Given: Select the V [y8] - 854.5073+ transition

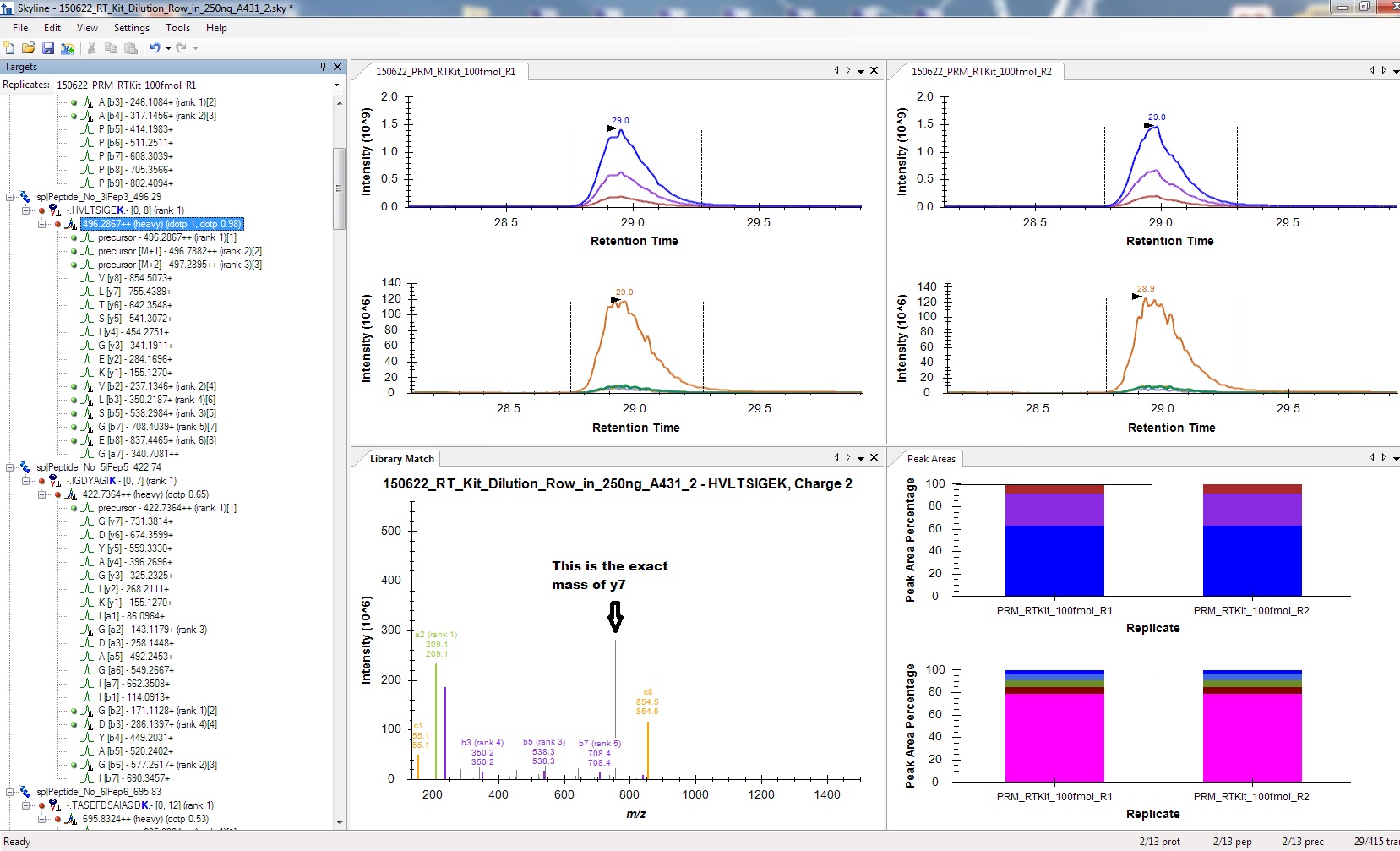Looking at the screenshot, I should click(135, 278).
